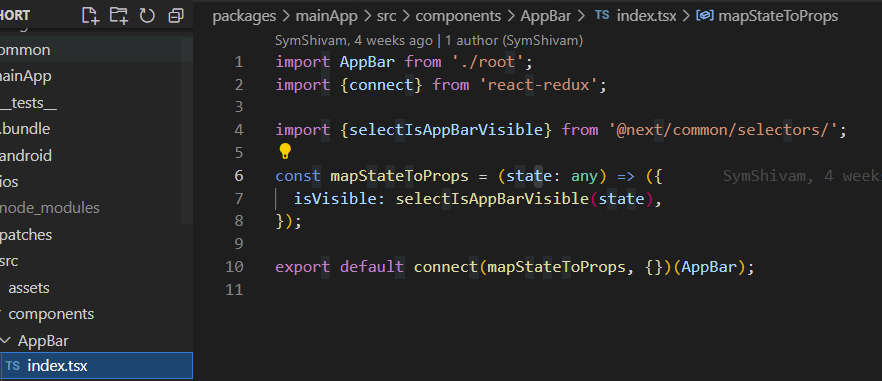Screen dimensions: 882x381
Task: Refresh the explorer file tree
Action: coord(147,15)
